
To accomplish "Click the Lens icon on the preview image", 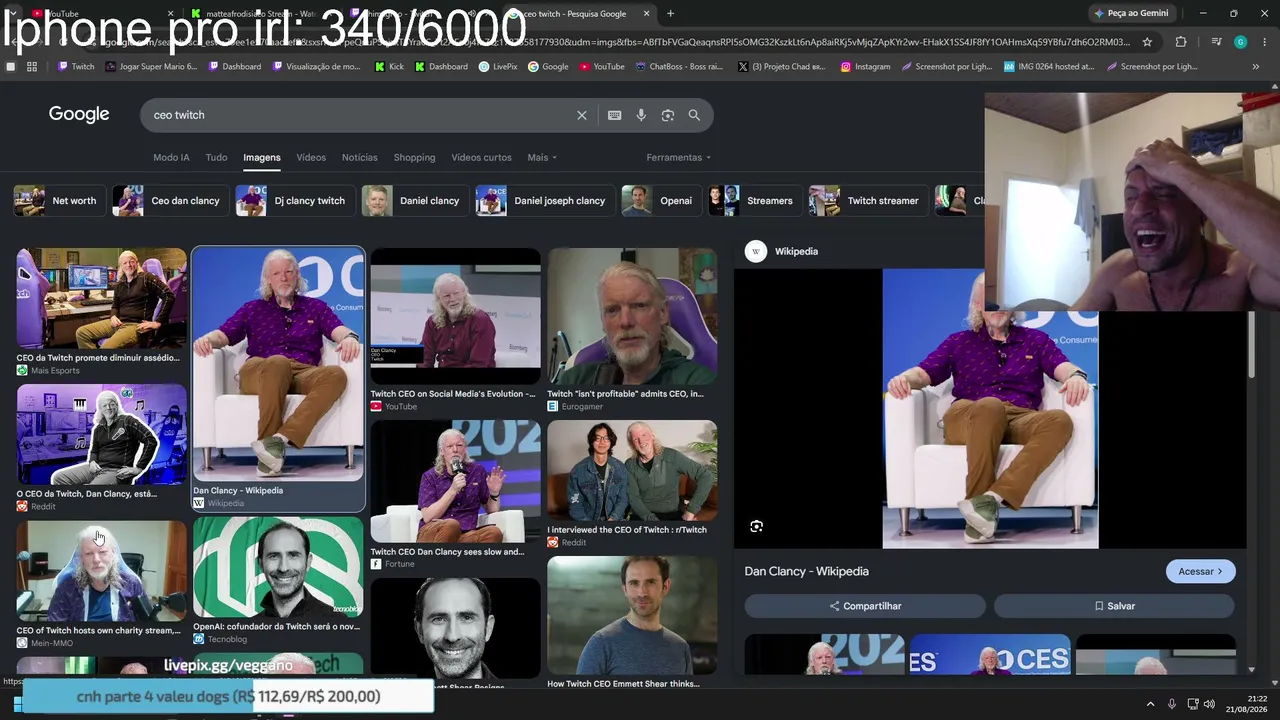I will pos(756,526).
